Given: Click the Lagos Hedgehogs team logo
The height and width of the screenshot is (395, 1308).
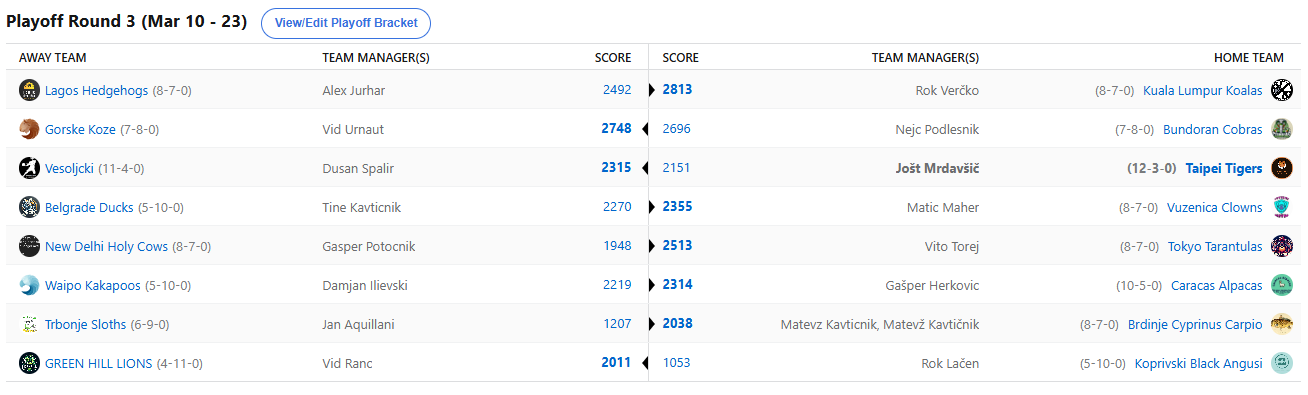Looking at the screenshot, I should (29, 90).
